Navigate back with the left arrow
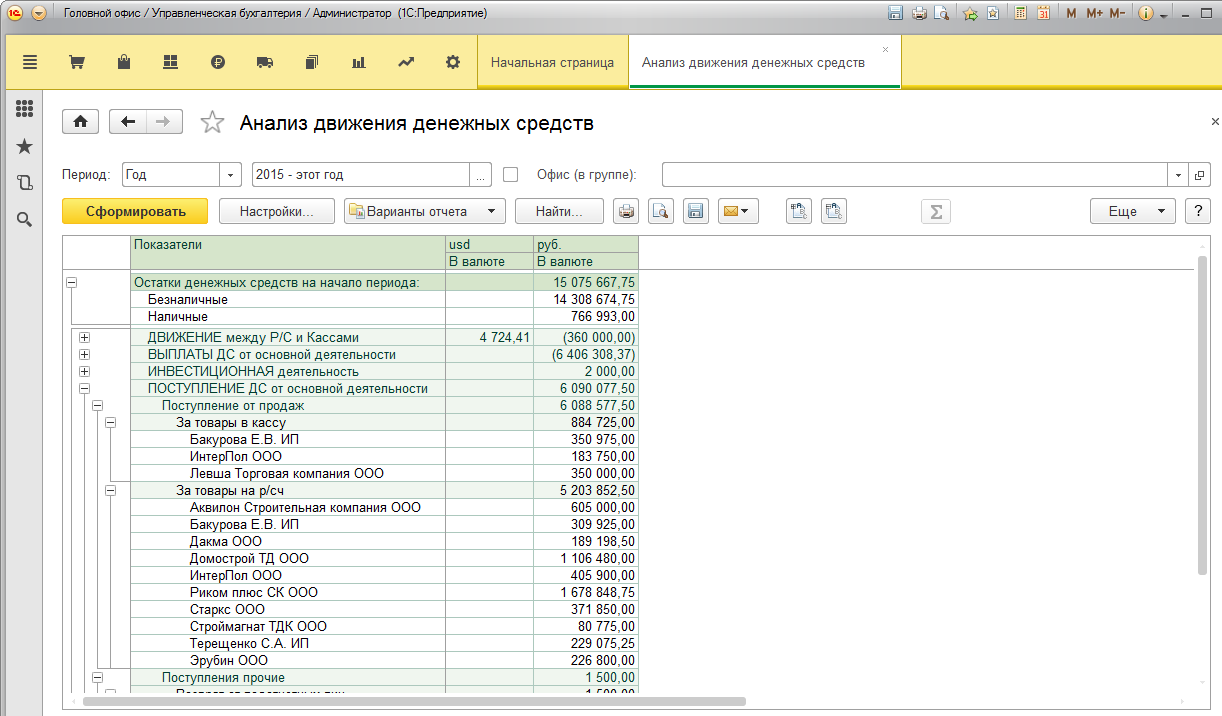The width and height of the screenshot is (1222, 716). tap(128, 122)
